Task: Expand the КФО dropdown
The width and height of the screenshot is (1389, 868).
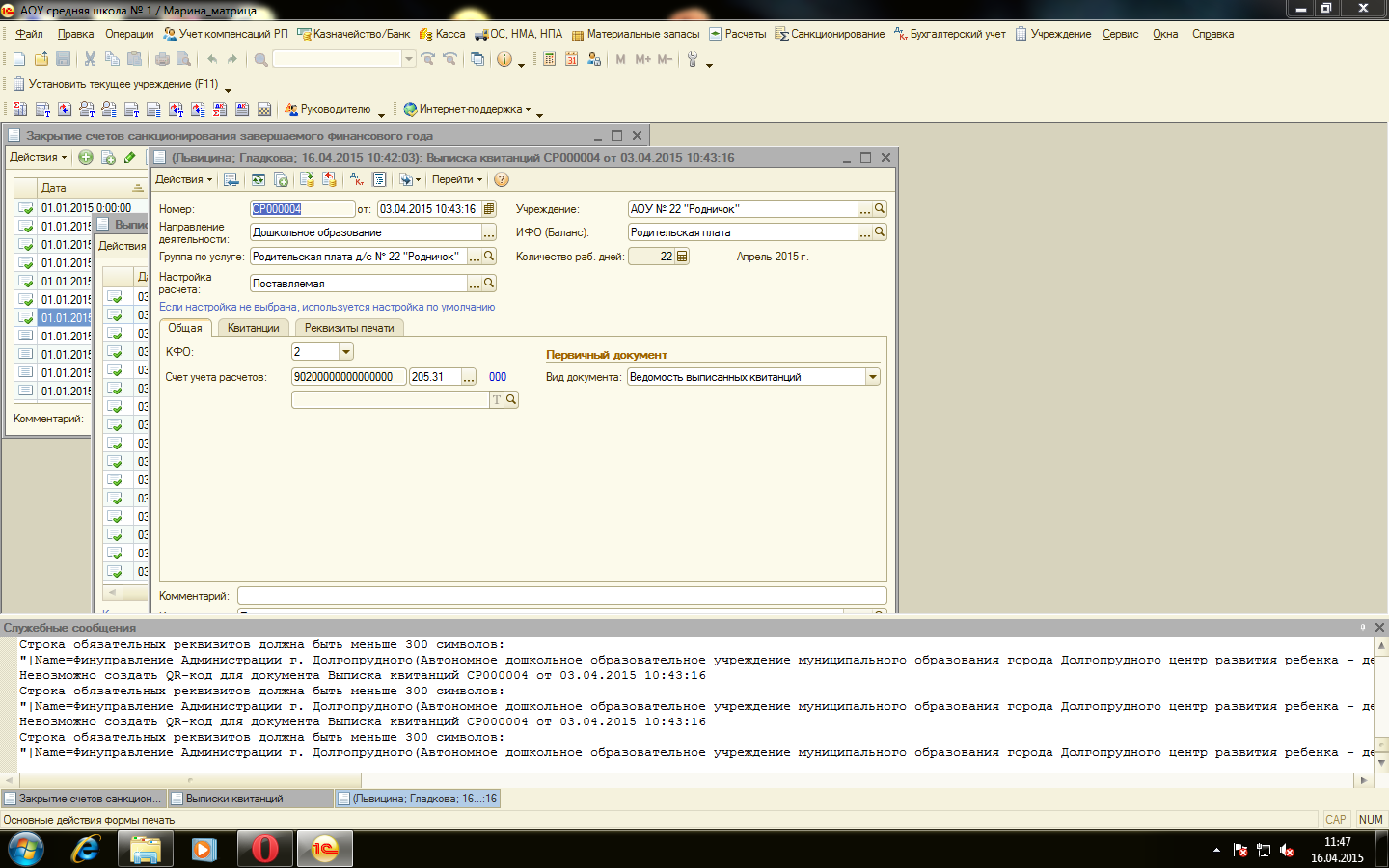Action: tap(346, 352)
